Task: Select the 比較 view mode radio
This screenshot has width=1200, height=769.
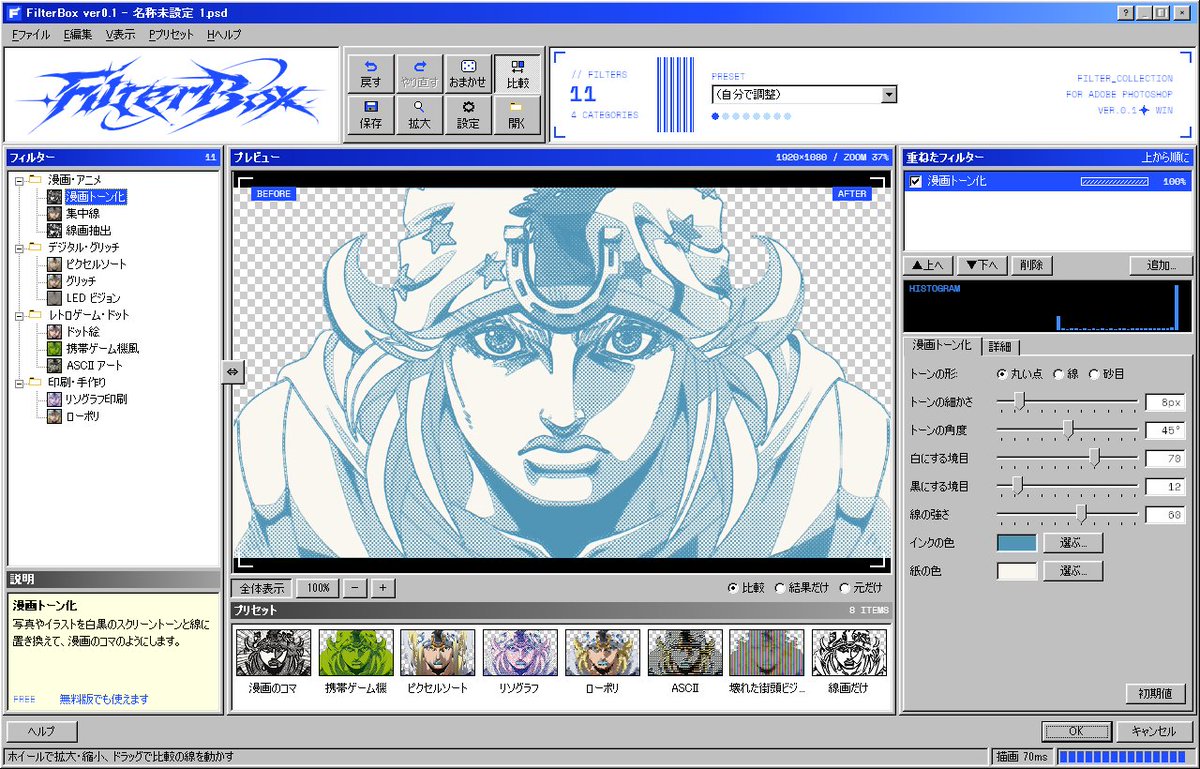Action: (732, 588)
